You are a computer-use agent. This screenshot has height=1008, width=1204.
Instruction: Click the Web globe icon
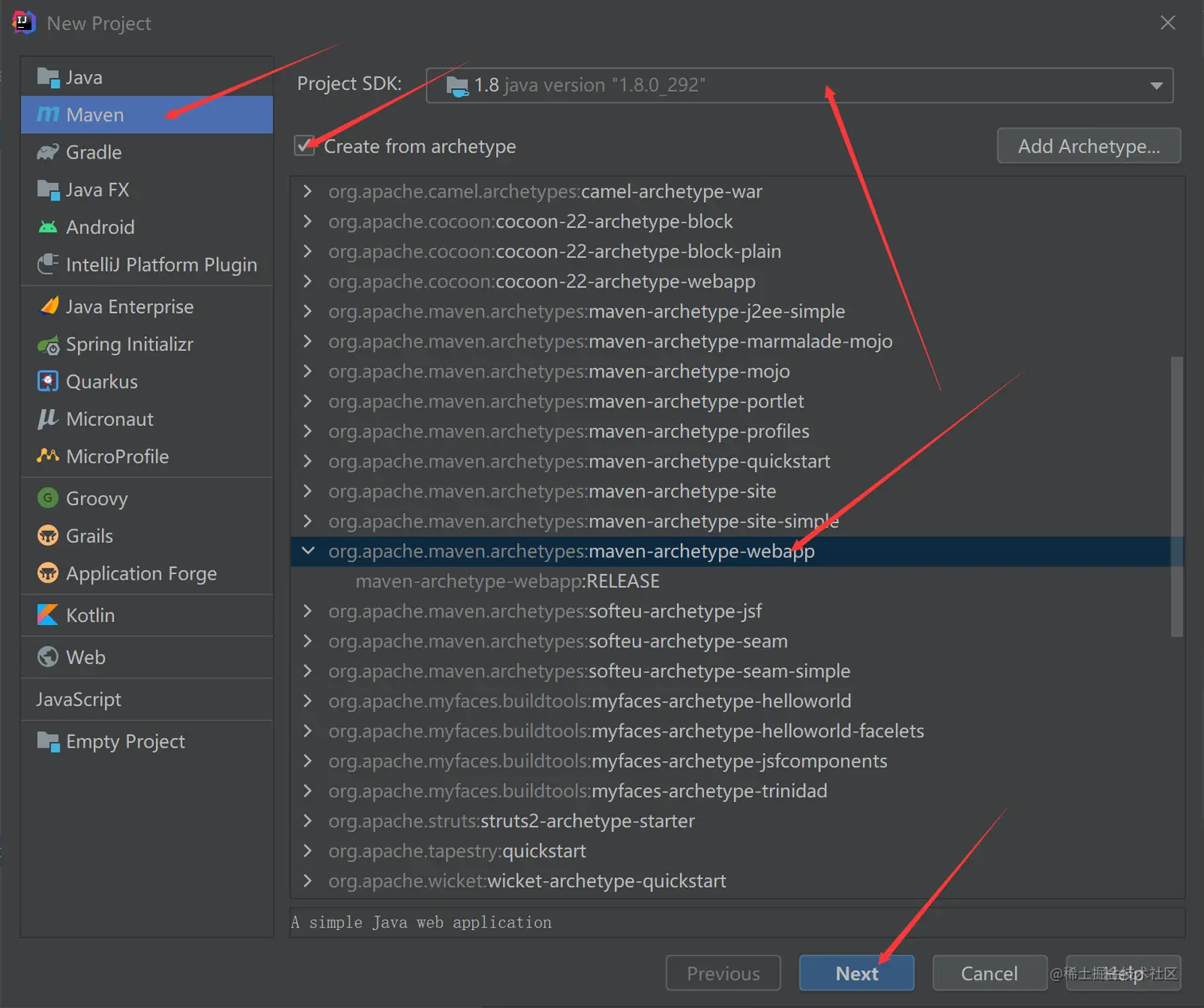pyautogui.click(x=48, y=657)
